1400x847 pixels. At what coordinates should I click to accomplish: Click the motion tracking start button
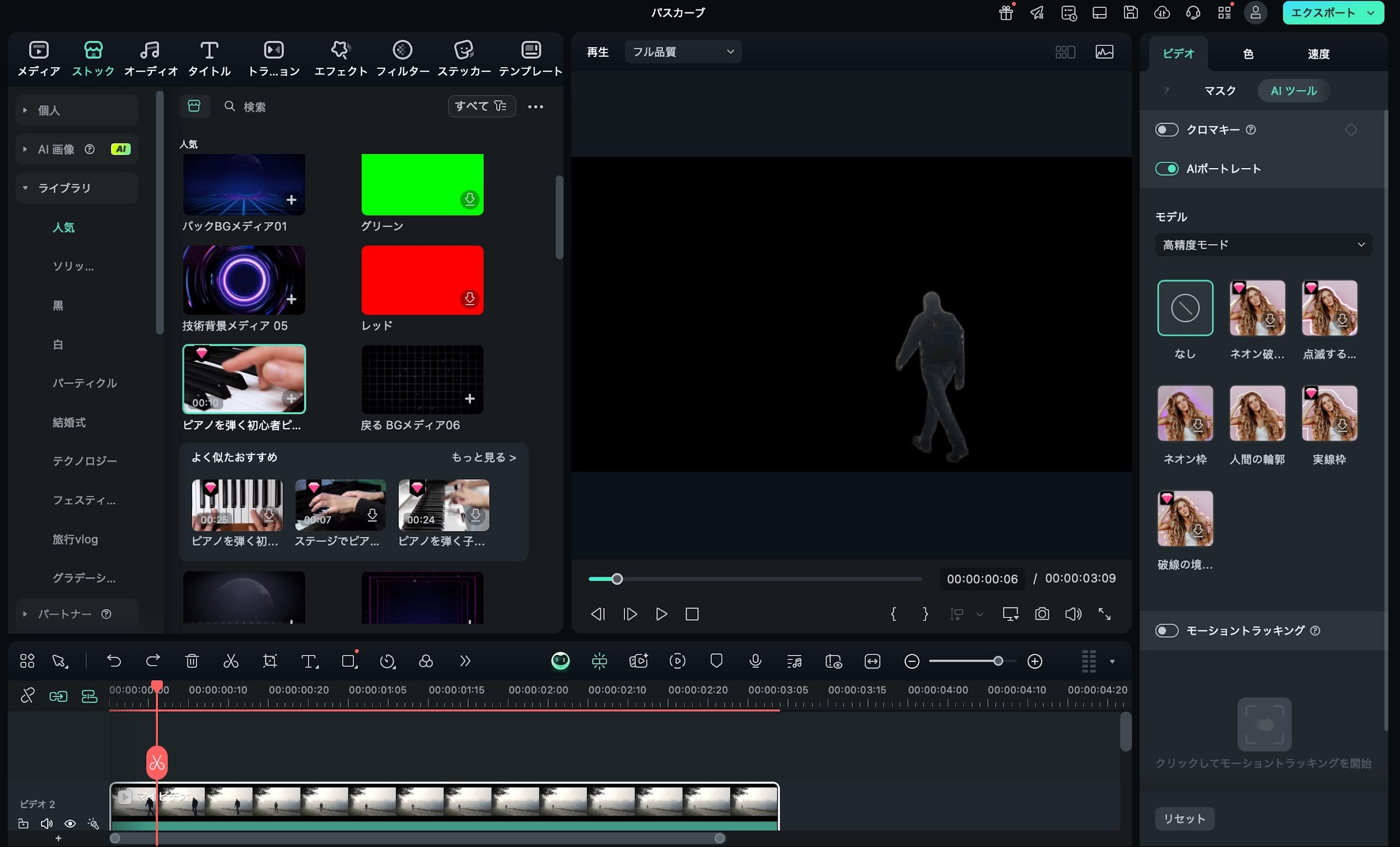pyautogui.click(x=1264, y=724)
